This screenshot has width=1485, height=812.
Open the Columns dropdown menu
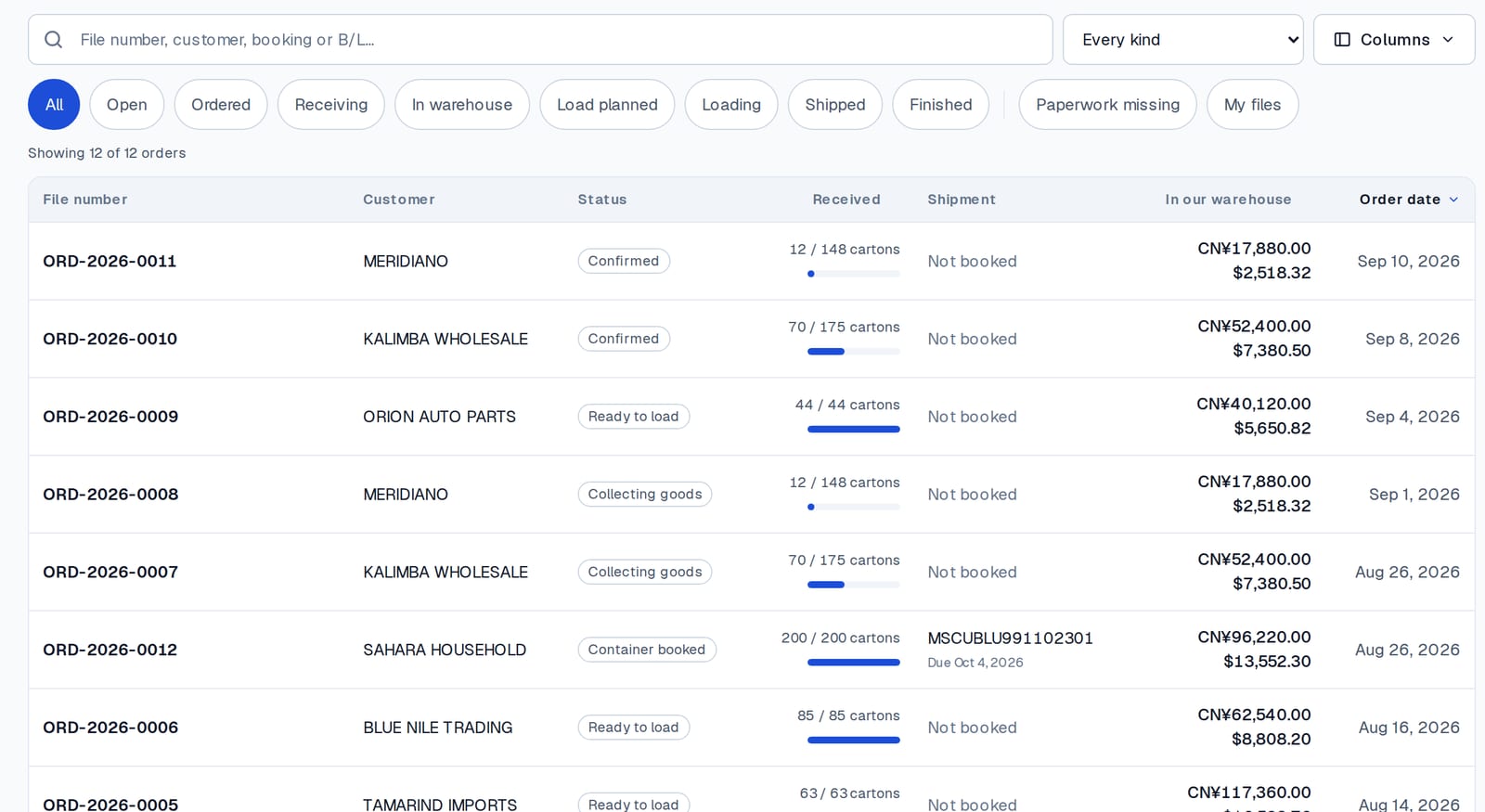point(1394,40)
